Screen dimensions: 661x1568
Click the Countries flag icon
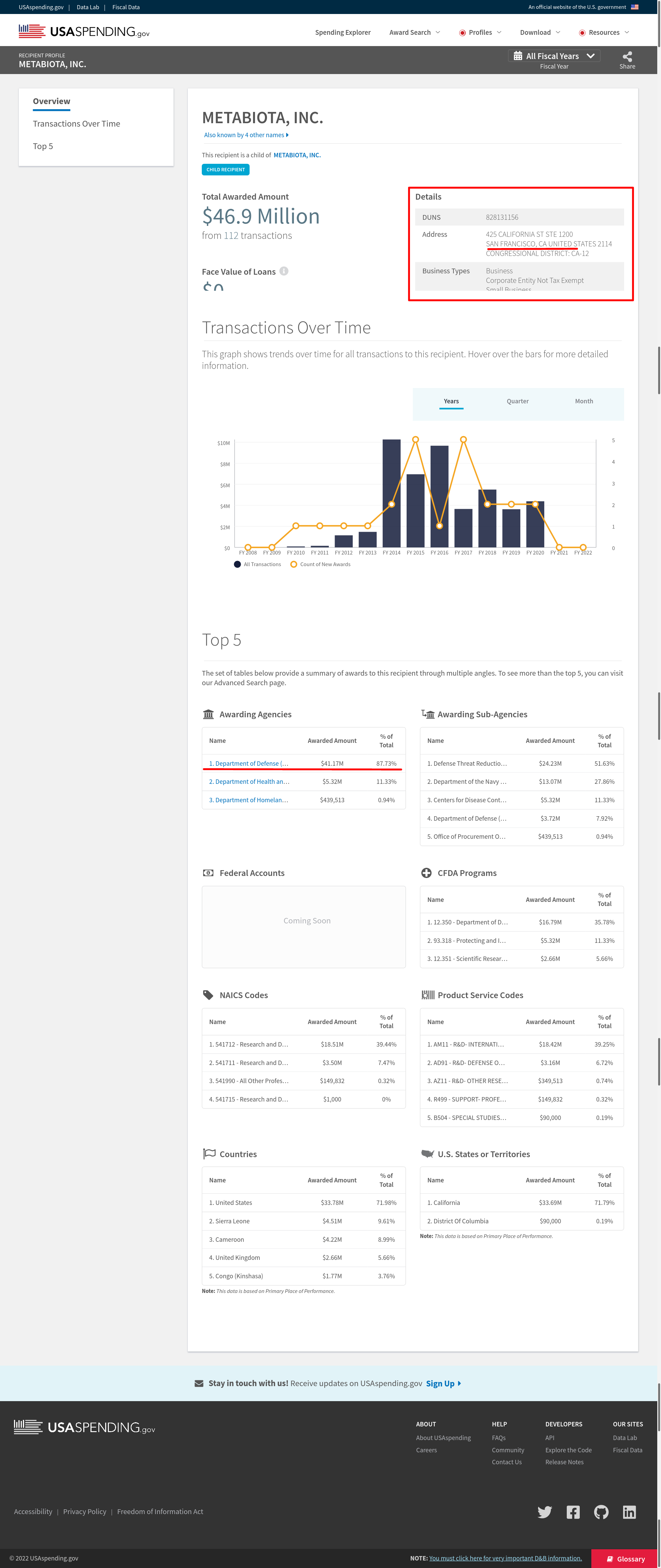tap(209, 1153)
